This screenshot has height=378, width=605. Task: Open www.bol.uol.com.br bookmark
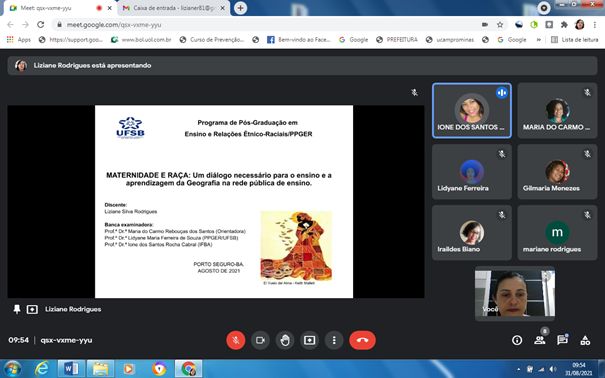click(141, 40)
